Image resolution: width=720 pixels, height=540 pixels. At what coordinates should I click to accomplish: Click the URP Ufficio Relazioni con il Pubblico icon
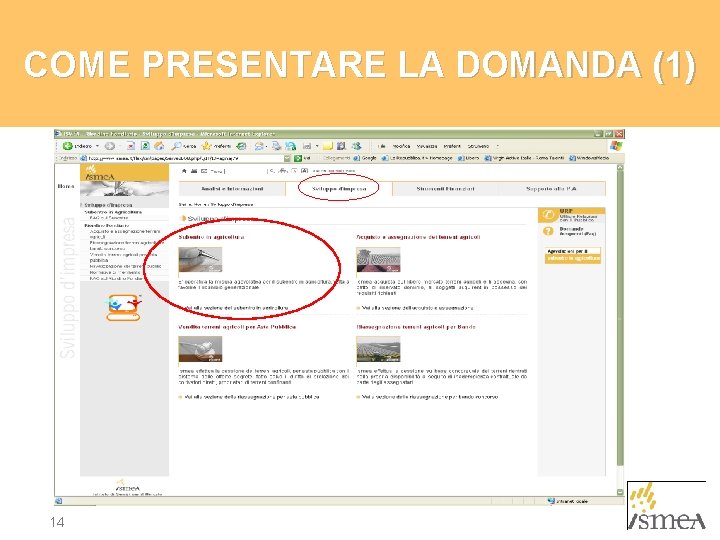(x=548, y=215)
